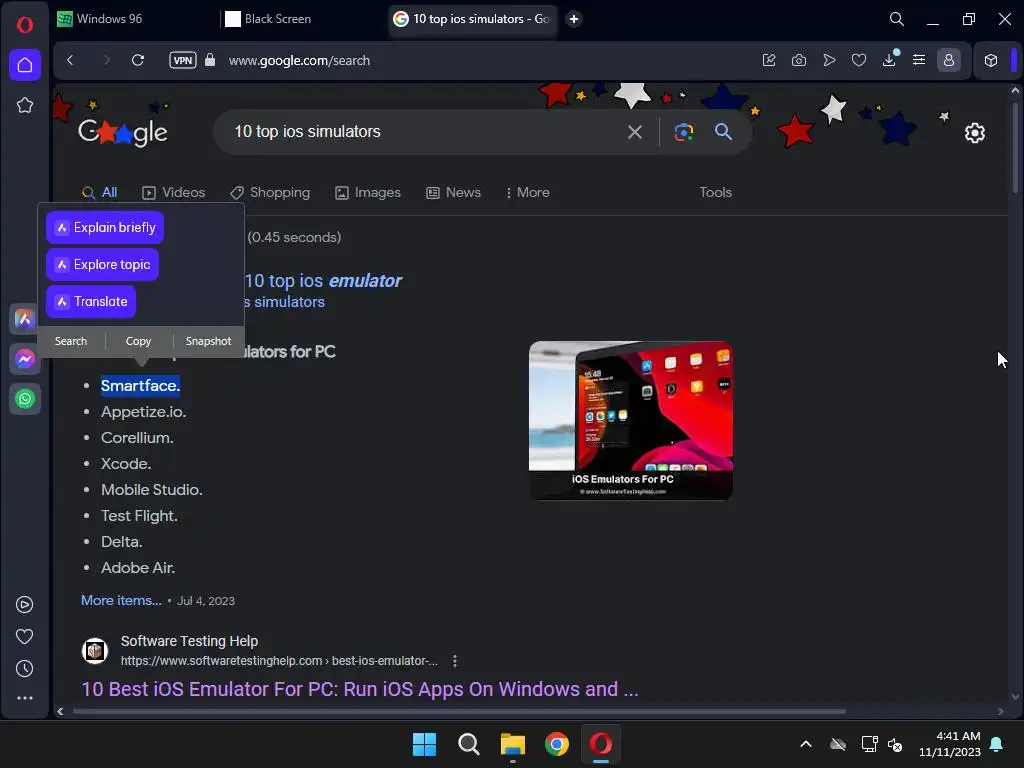Reload the current page
Screen dimensions: 1024x768
(138, 60)
